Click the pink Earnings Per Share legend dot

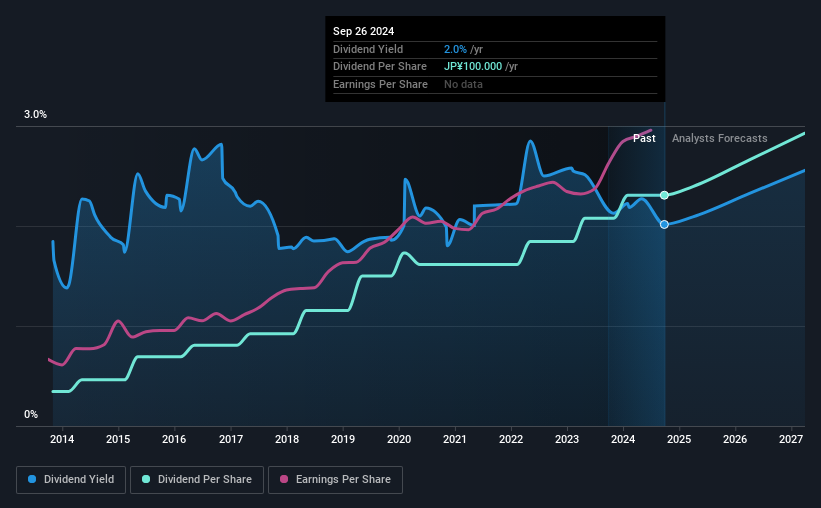[x=284, y=479]
